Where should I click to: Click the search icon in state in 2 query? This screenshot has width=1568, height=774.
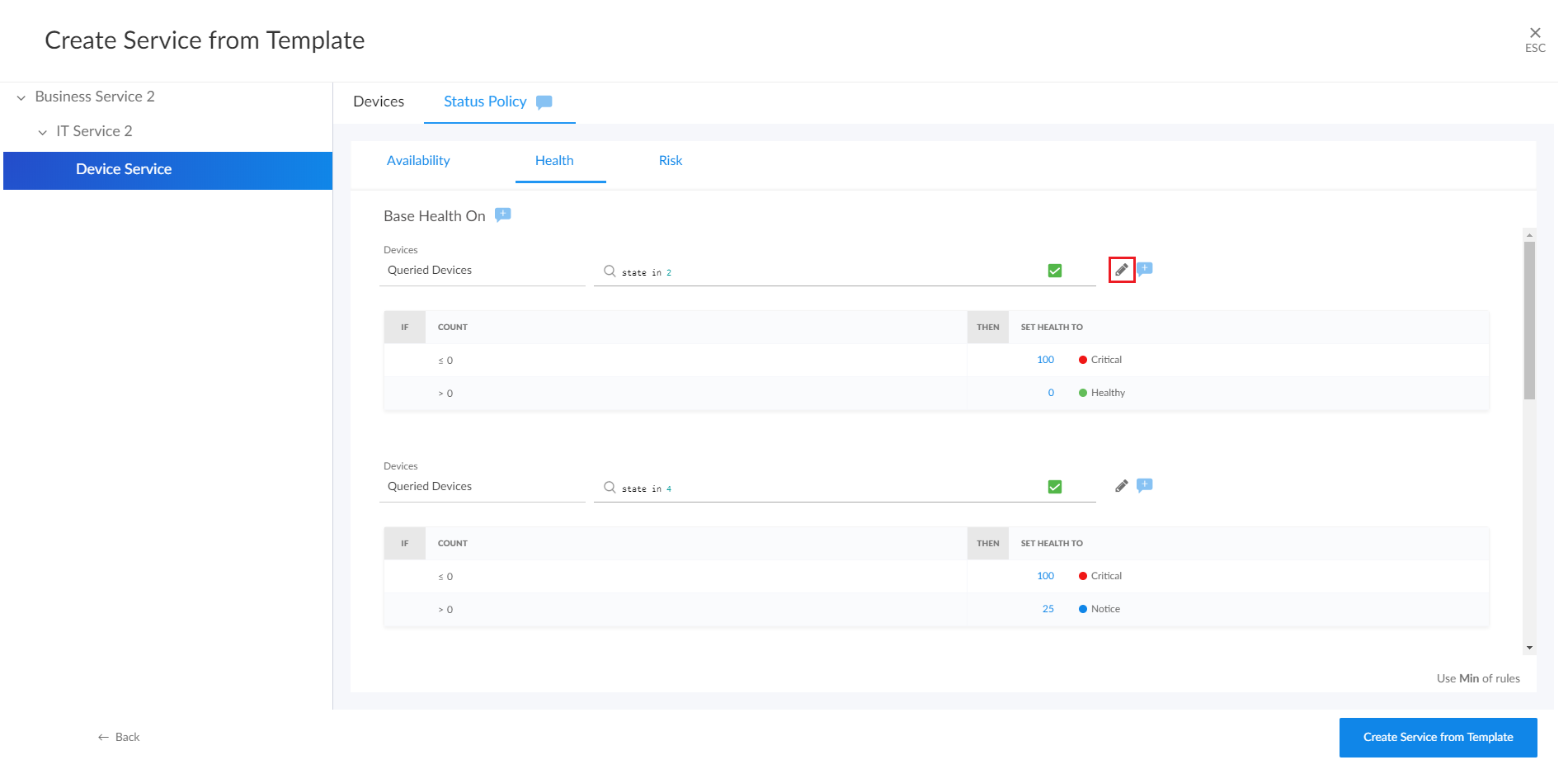click(x=610, y=271)
